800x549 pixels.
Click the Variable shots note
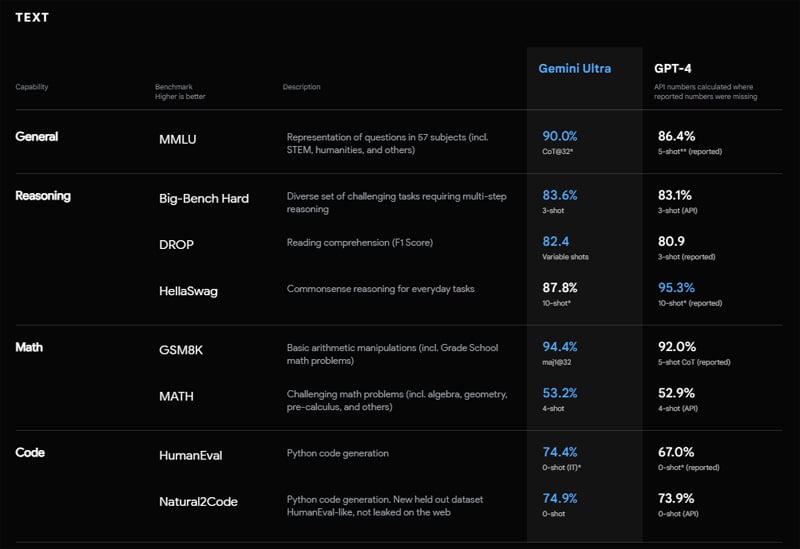tap(565, 257)
